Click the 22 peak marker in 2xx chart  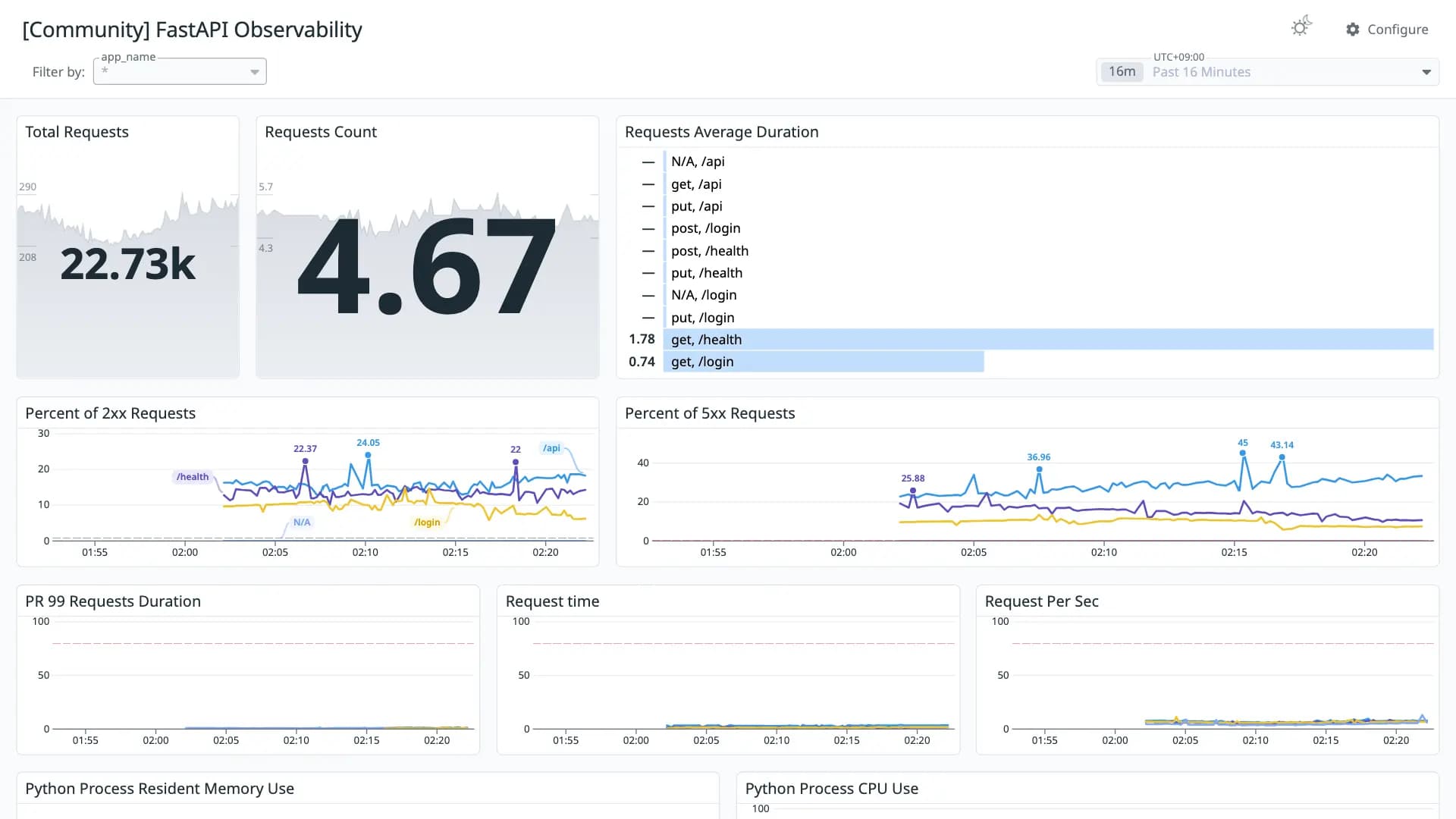516,462
